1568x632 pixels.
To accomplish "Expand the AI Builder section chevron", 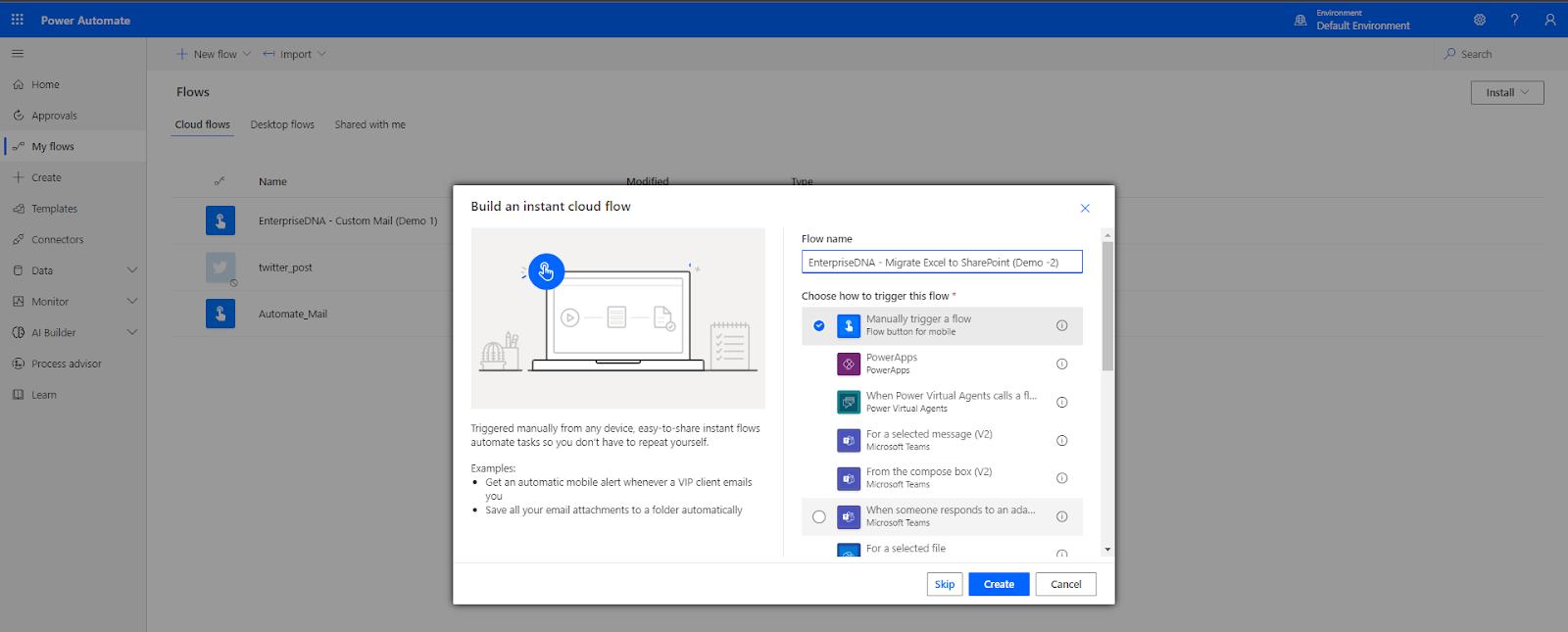I will (132, 332).
